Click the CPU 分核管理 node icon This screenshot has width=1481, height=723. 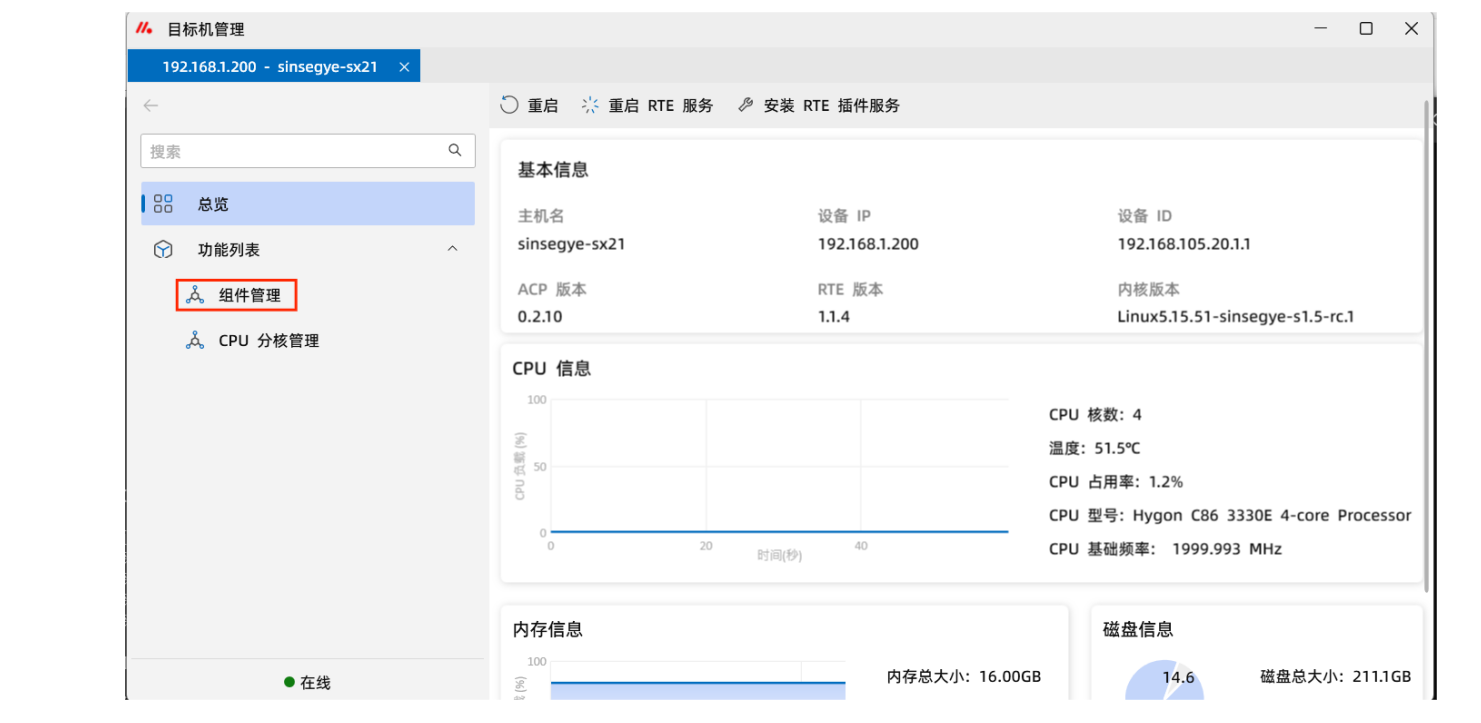coord(195,341)
